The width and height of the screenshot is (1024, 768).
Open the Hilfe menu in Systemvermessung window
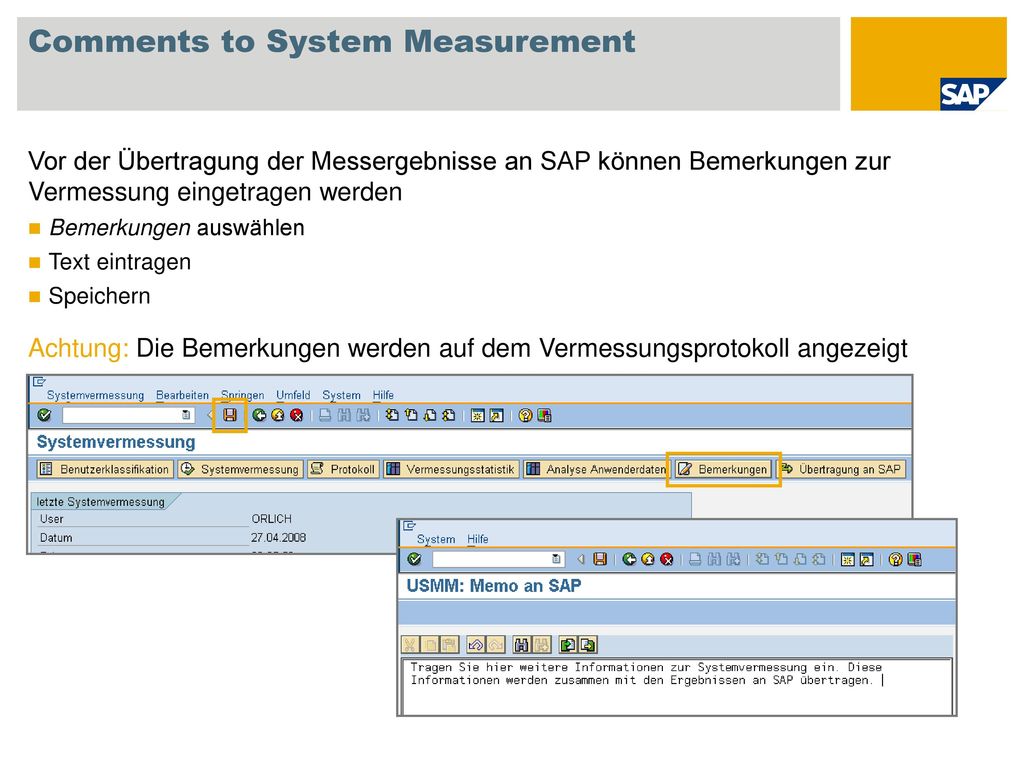(383, 395)
